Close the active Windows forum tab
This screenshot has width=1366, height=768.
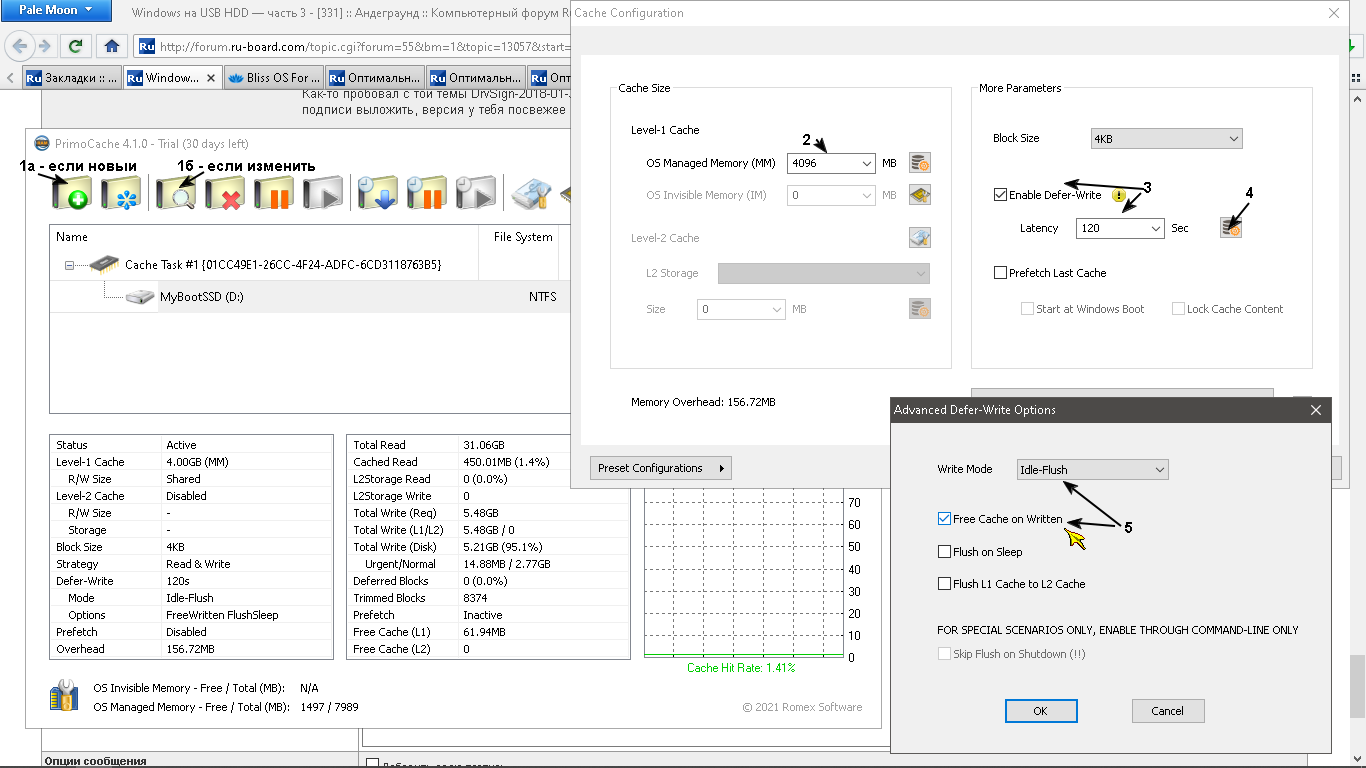click(x=210, y=78)
